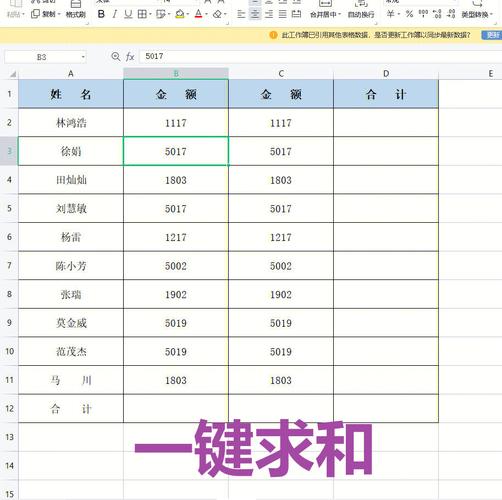Click the orange warning icon in notification bar
The height and width of the screenshot is (500, 502).
[273, 35]
